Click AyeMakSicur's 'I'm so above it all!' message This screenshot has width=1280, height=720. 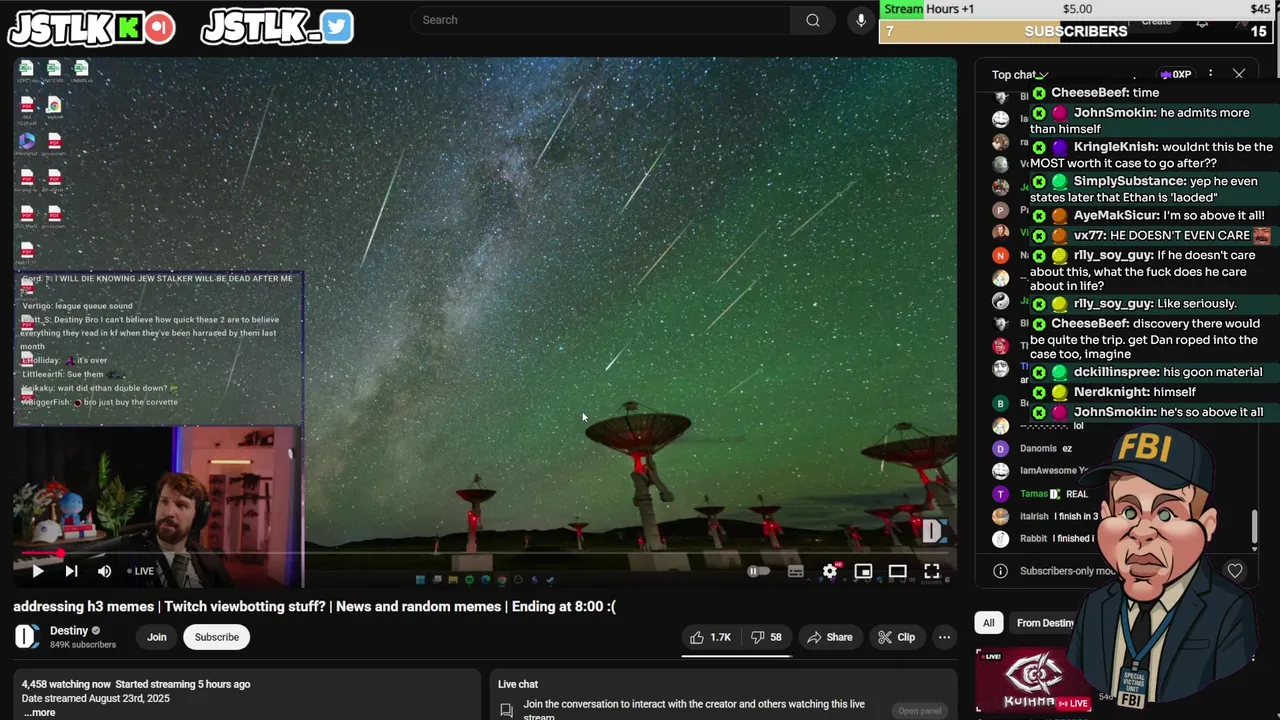[x=1152, y=216]
